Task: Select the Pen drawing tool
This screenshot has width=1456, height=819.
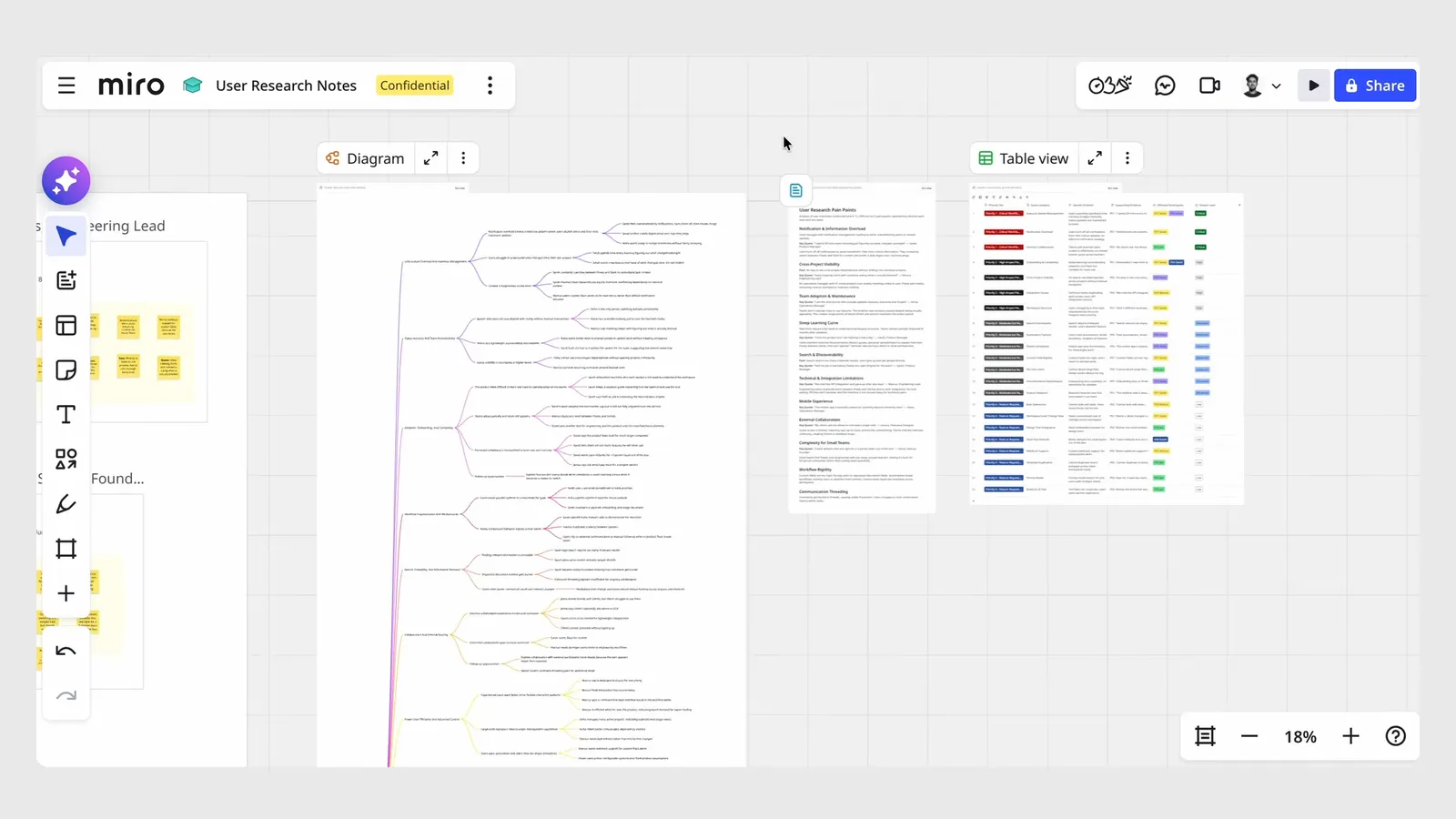Action: (x=66, y=503)
